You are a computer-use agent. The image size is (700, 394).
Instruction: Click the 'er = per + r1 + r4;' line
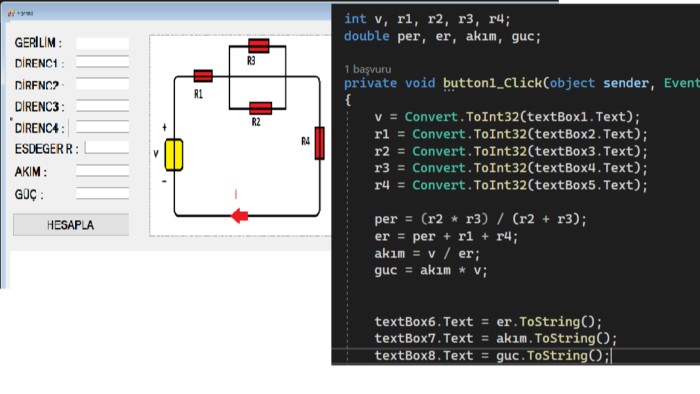click(446, 236)
